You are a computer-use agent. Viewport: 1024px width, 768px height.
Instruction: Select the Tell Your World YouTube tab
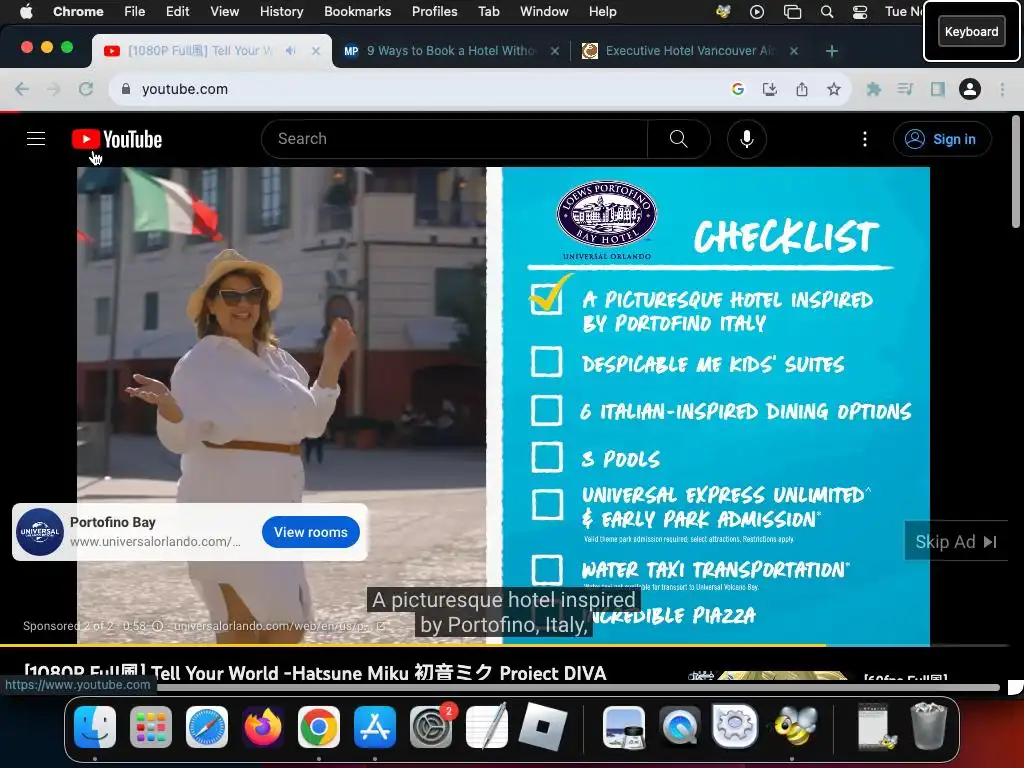pos(200,50)
